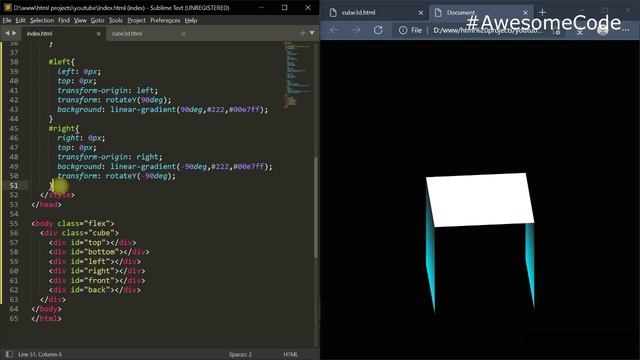Click the #right selector on line 45
The height and width of the screenshot is (360, 640).
(x=64, y=128)
